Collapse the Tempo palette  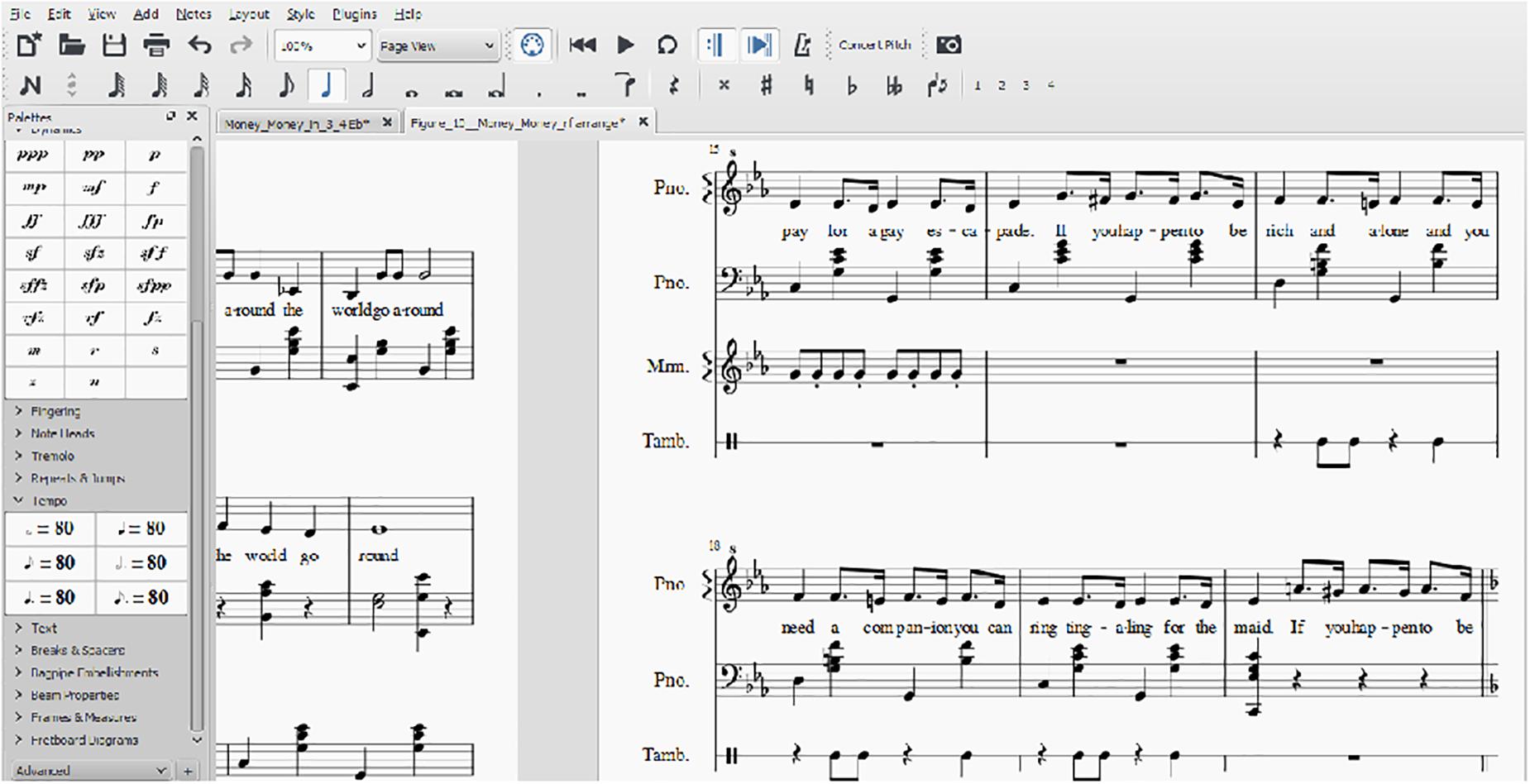coord(48,500)
